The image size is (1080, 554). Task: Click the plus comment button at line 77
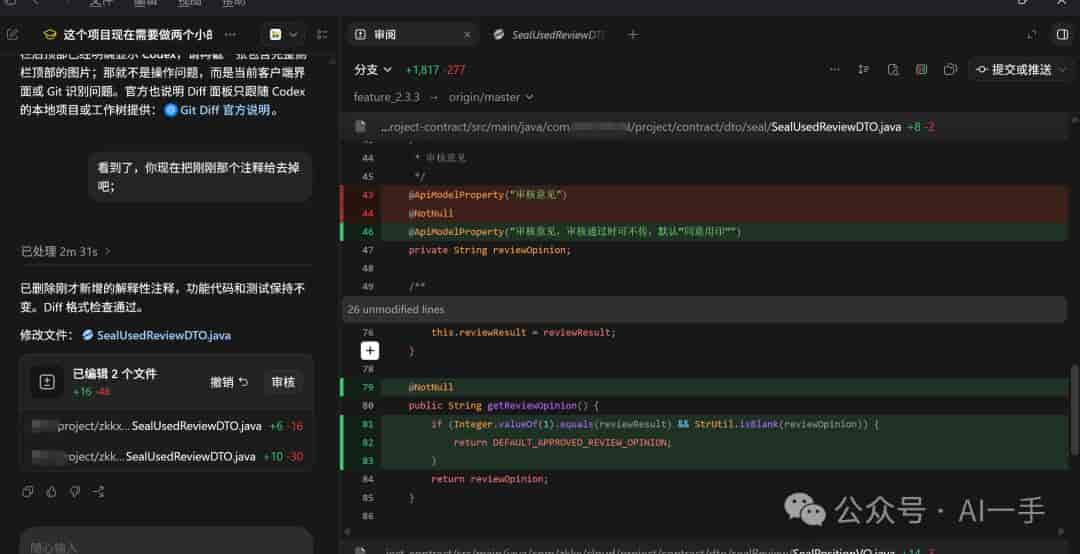tap(370, 351)
